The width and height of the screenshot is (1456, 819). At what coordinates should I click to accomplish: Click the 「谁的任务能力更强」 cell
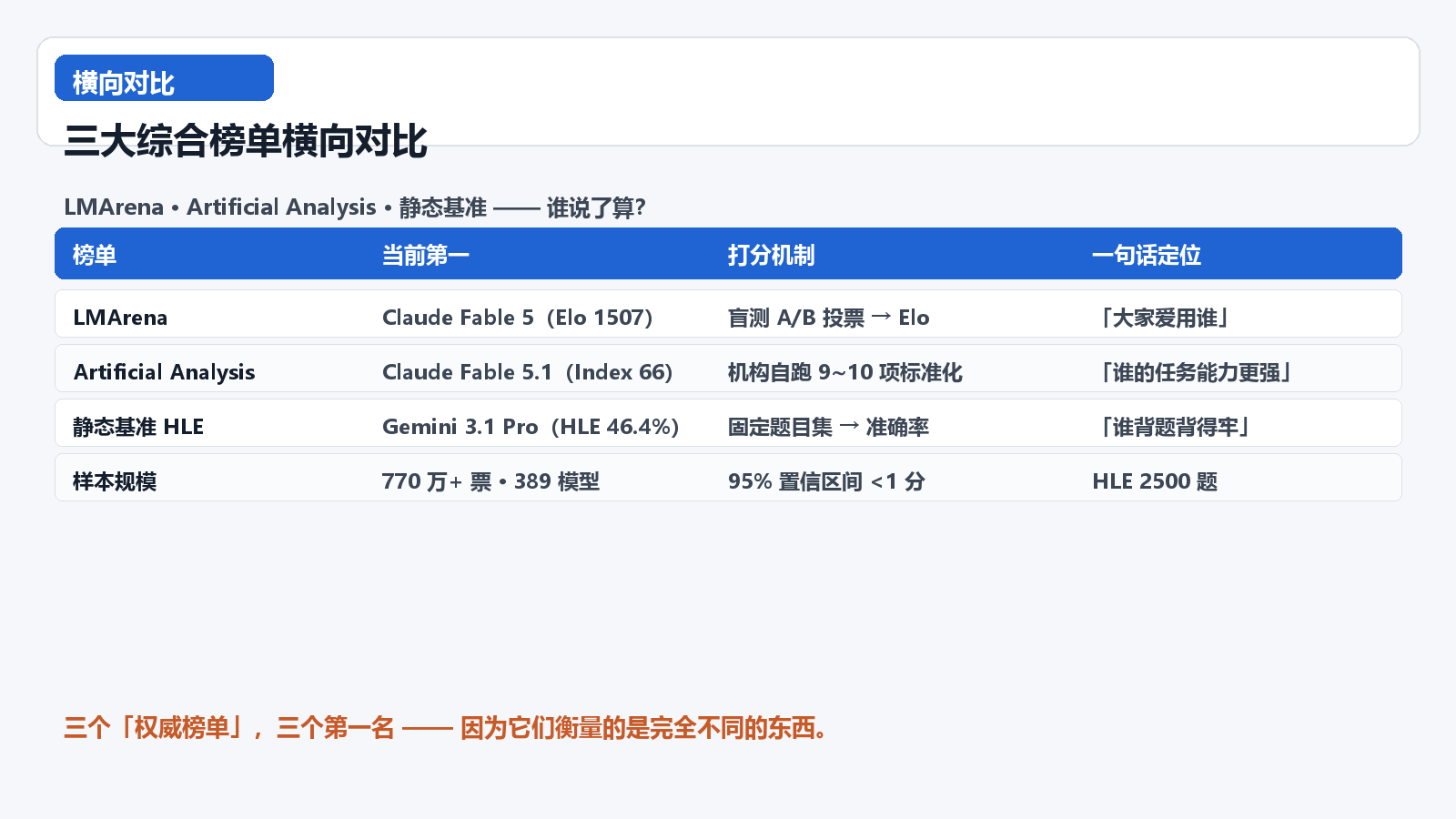click(x=1196, y=372)
